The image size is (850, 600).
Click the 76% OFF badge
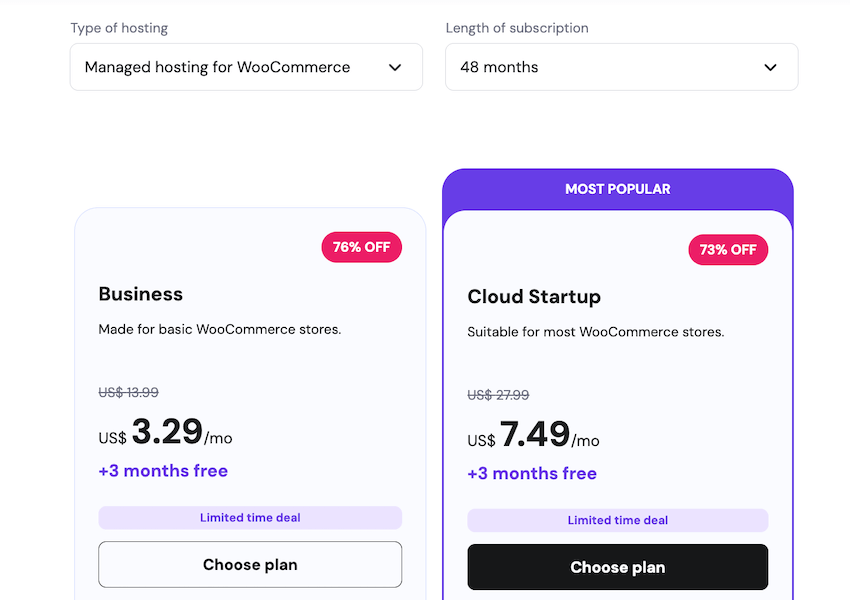[361, 247]
